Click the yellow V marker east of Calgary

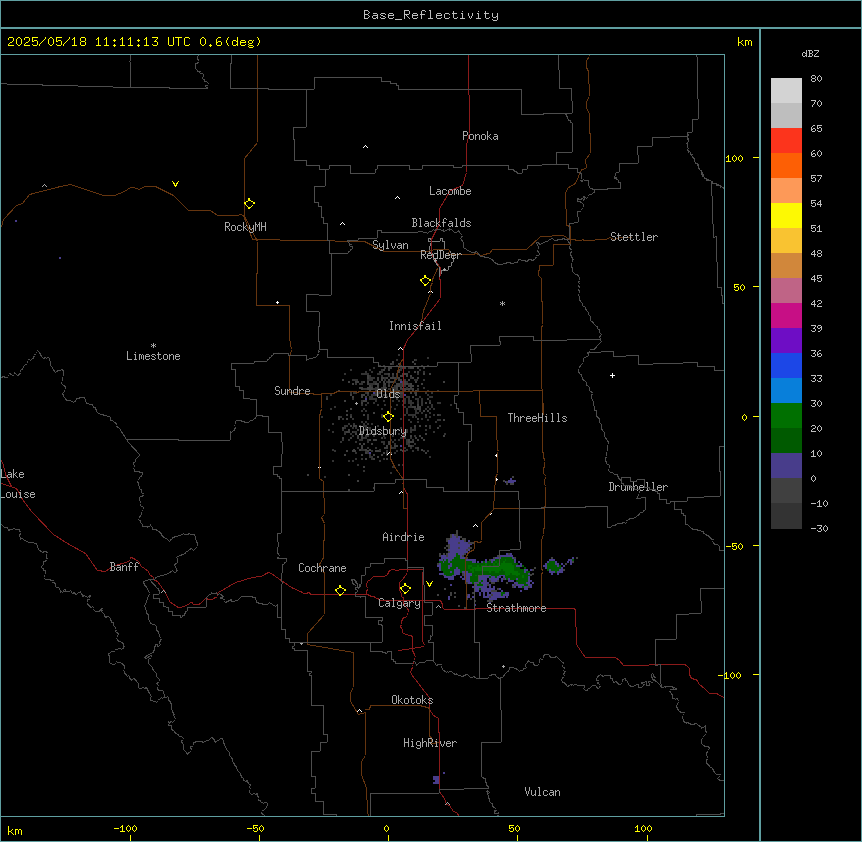[x=429, y=584]
